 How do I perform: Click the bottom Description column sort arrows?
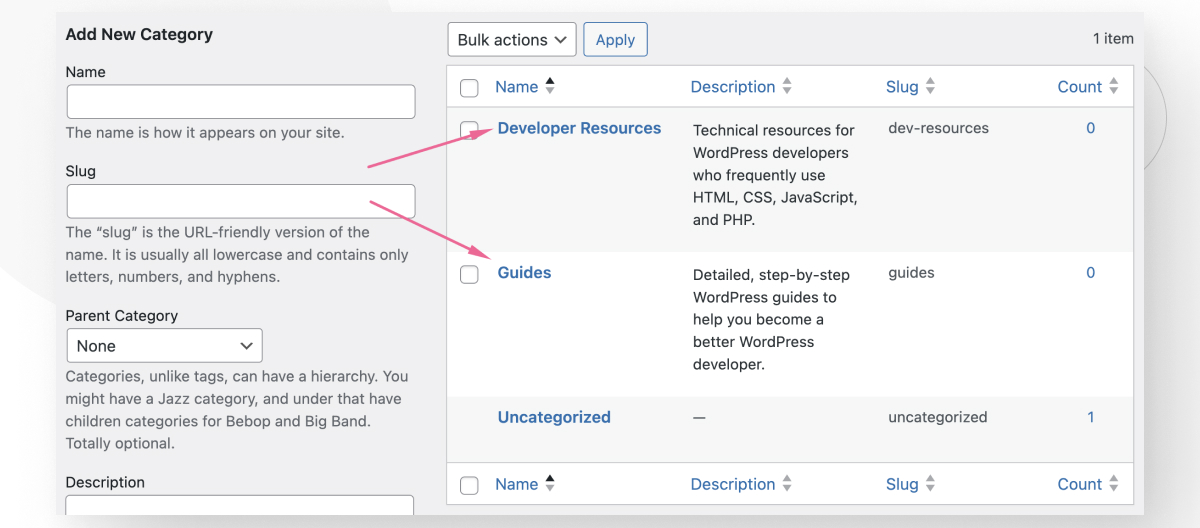tap(787, 484)
